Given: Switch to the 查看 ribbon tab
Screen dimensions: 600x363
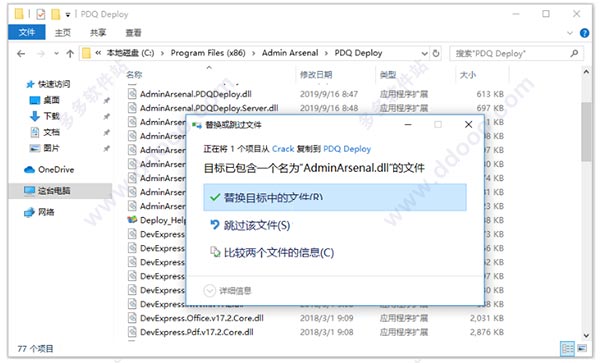Looking at the screenshot, I should [x=133, y=33].
